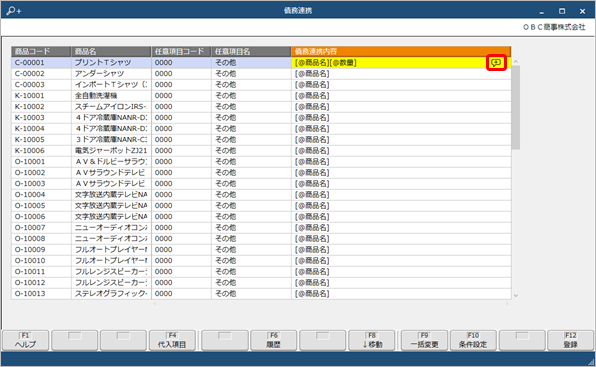
Task: Click the magnifier zoom icon in the title bar
Action: [14, 11]
